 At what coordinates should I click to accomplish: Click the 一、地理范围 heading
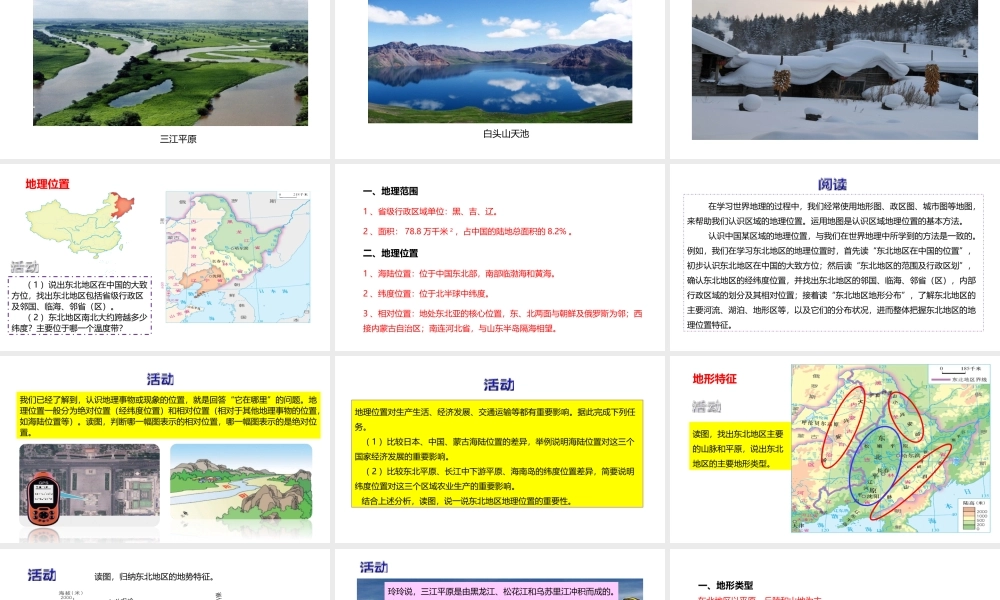(390, 191)
